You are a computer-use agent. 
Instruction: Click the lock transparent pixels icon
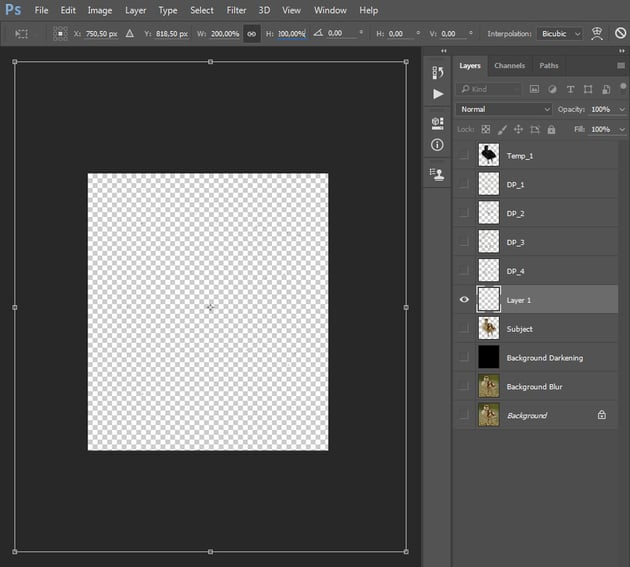[486, 129]
